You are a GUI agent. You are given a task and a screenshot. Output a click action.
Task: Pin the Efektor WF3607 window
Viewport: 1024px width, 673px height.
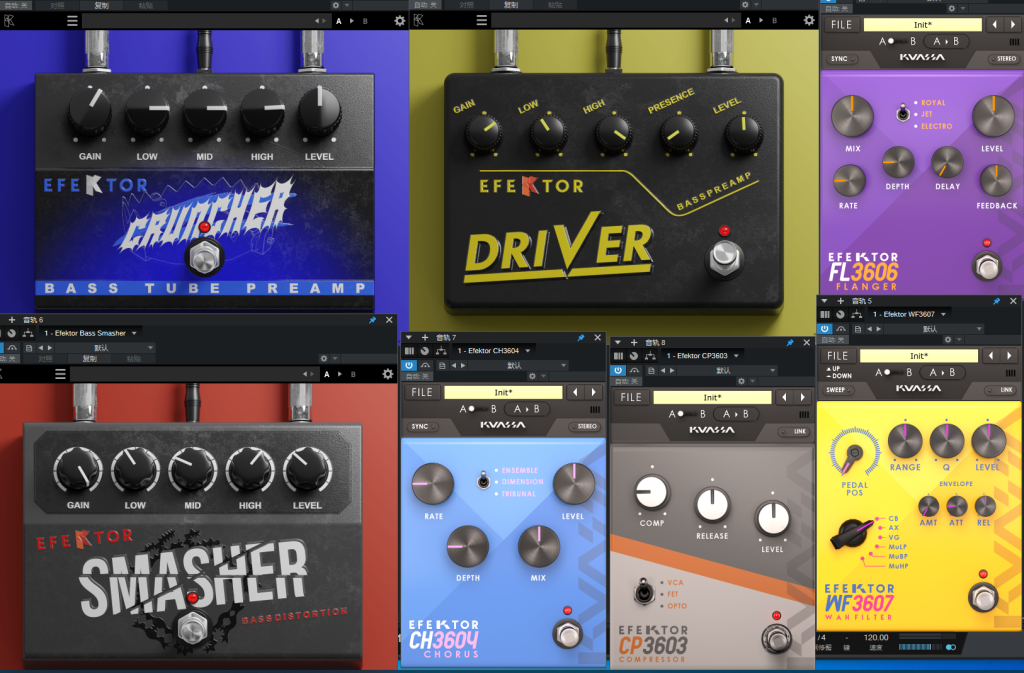pos(997,301)
